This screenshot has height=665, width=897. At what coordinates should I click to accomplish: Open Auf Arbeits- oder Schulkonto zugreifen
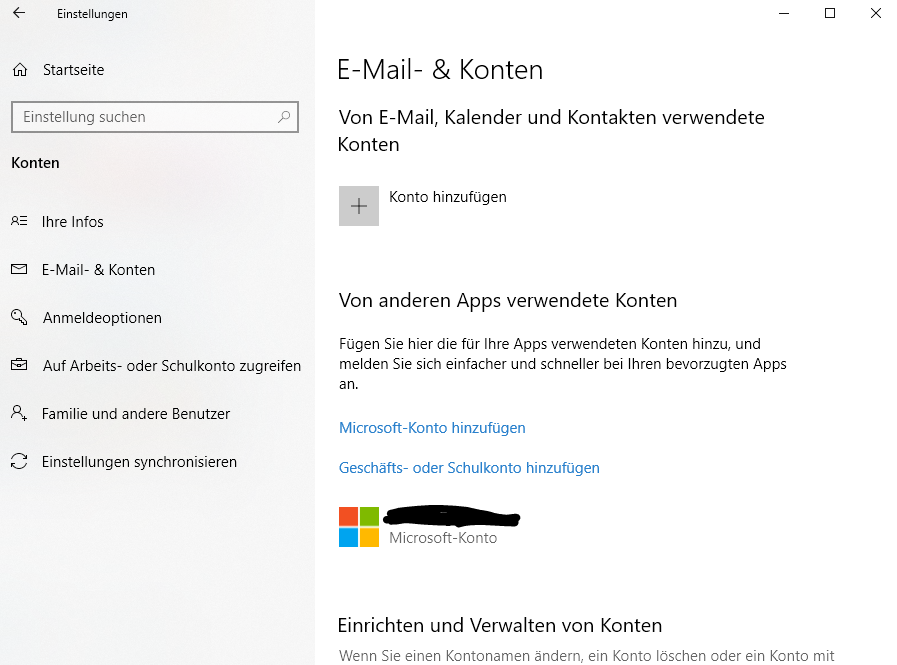[x=171, y=366]
